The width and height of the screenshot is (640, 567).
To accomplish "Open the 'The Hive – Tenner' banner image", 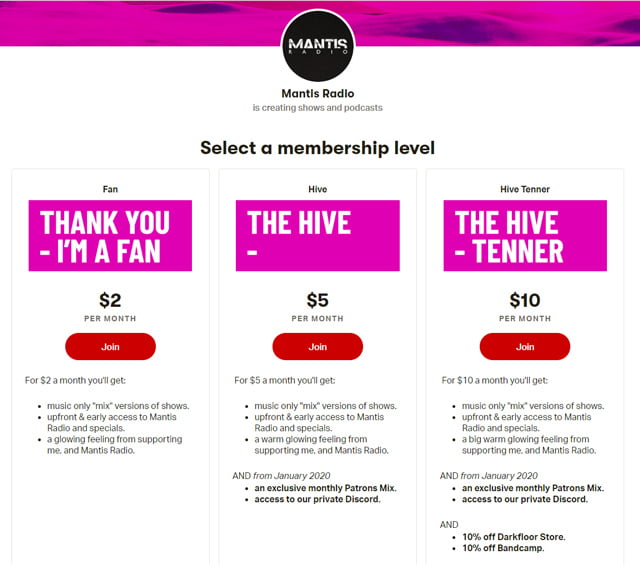I will coord(525,236).
